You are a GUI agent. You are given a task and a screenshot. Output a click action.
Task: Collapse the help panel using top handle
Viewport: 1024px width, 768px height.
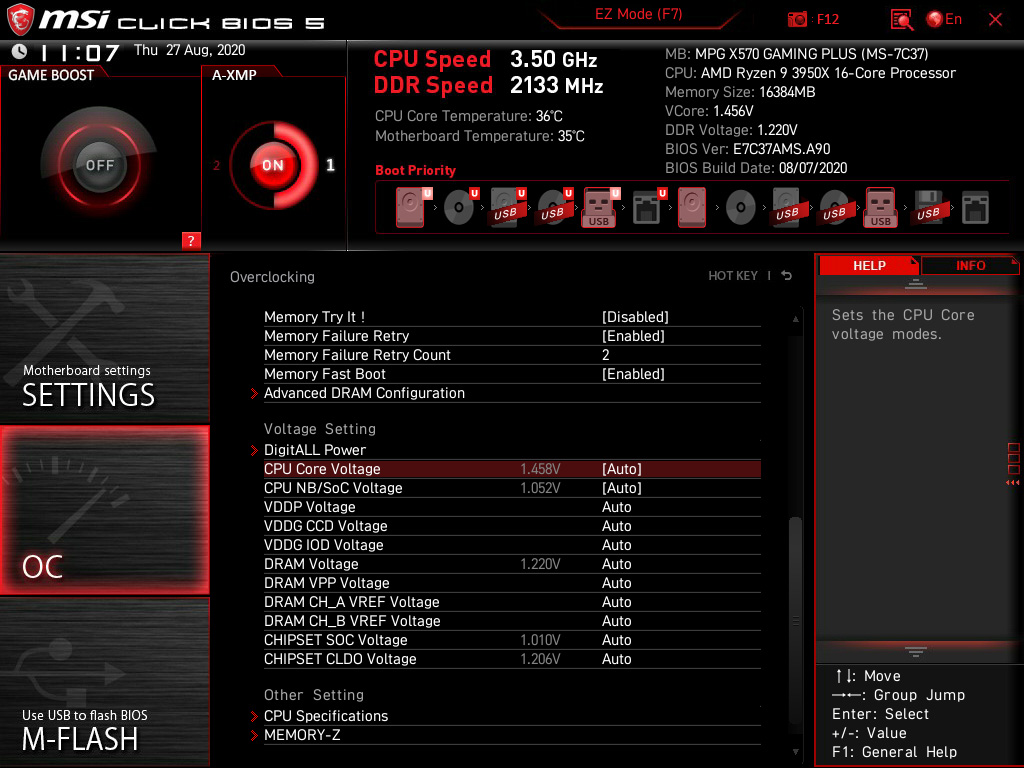[916, 284]
